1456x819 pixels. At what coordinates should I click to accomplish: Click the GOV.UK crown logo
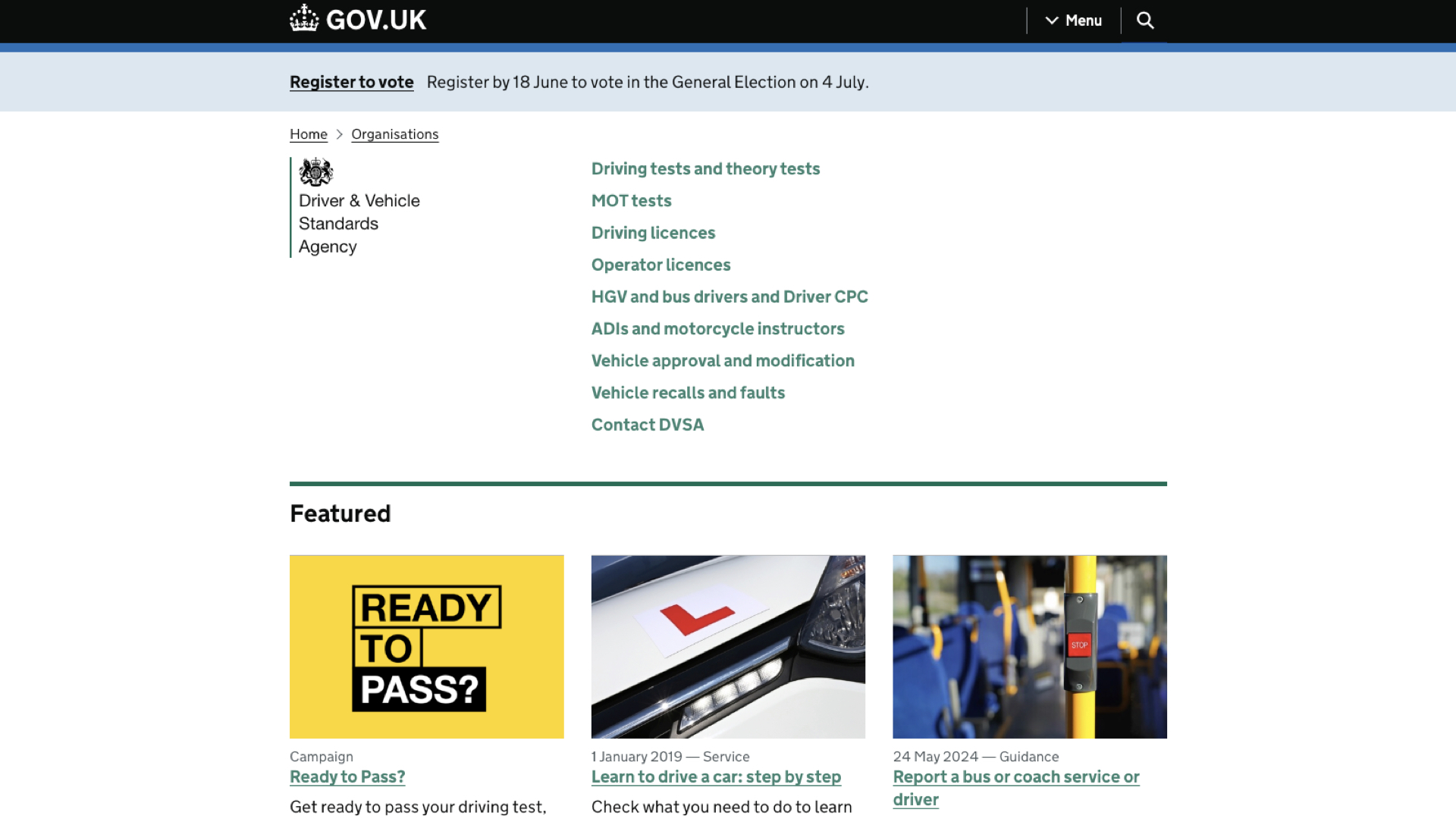tap(304, 18)
